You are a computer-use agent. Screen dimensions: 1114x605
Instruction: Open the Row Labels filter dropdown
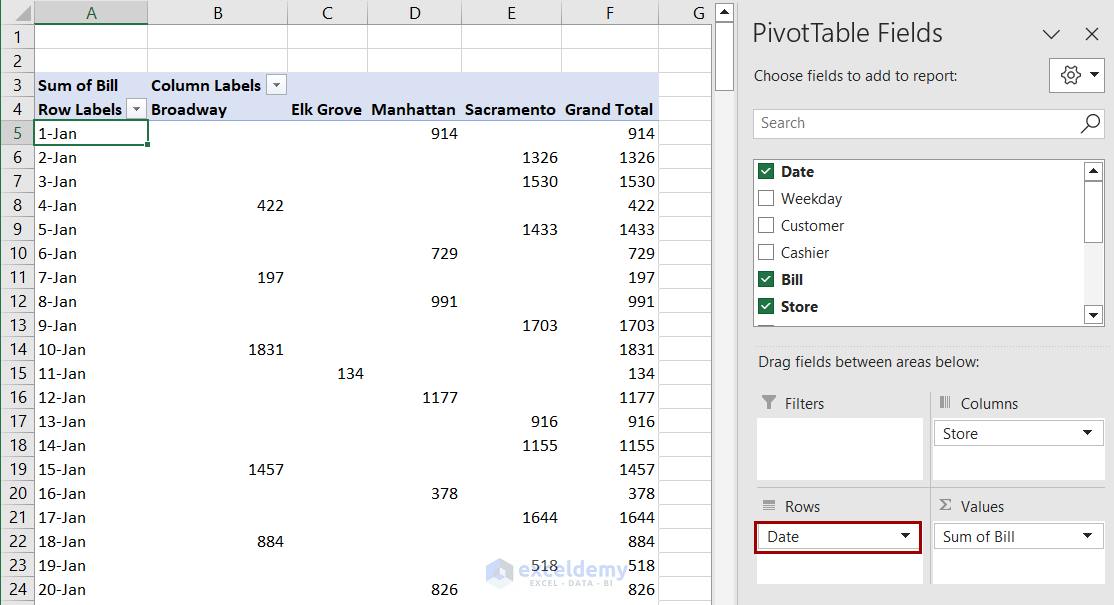click(x=136, y=108)
